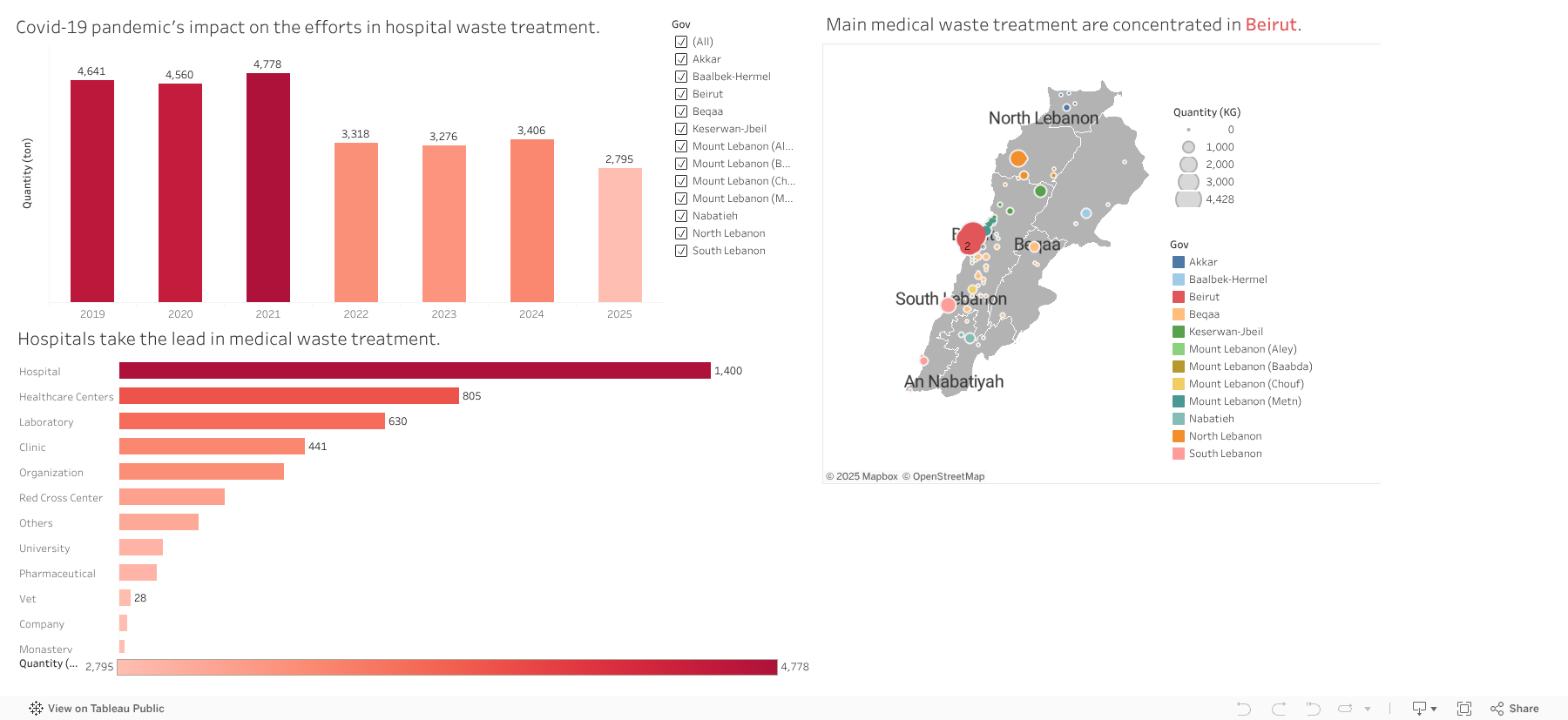Screen dimensions: 1568x720
Task: Disable the North Lebanon checkbox
Action: coord(681,232)
